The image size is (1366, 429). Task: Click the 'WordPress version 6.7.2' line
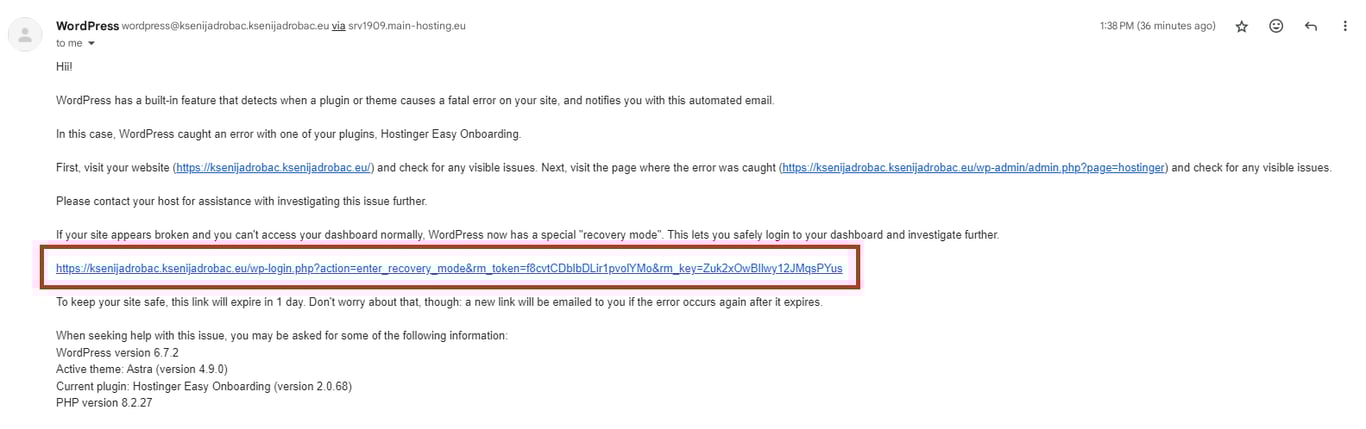pos(117,353)
